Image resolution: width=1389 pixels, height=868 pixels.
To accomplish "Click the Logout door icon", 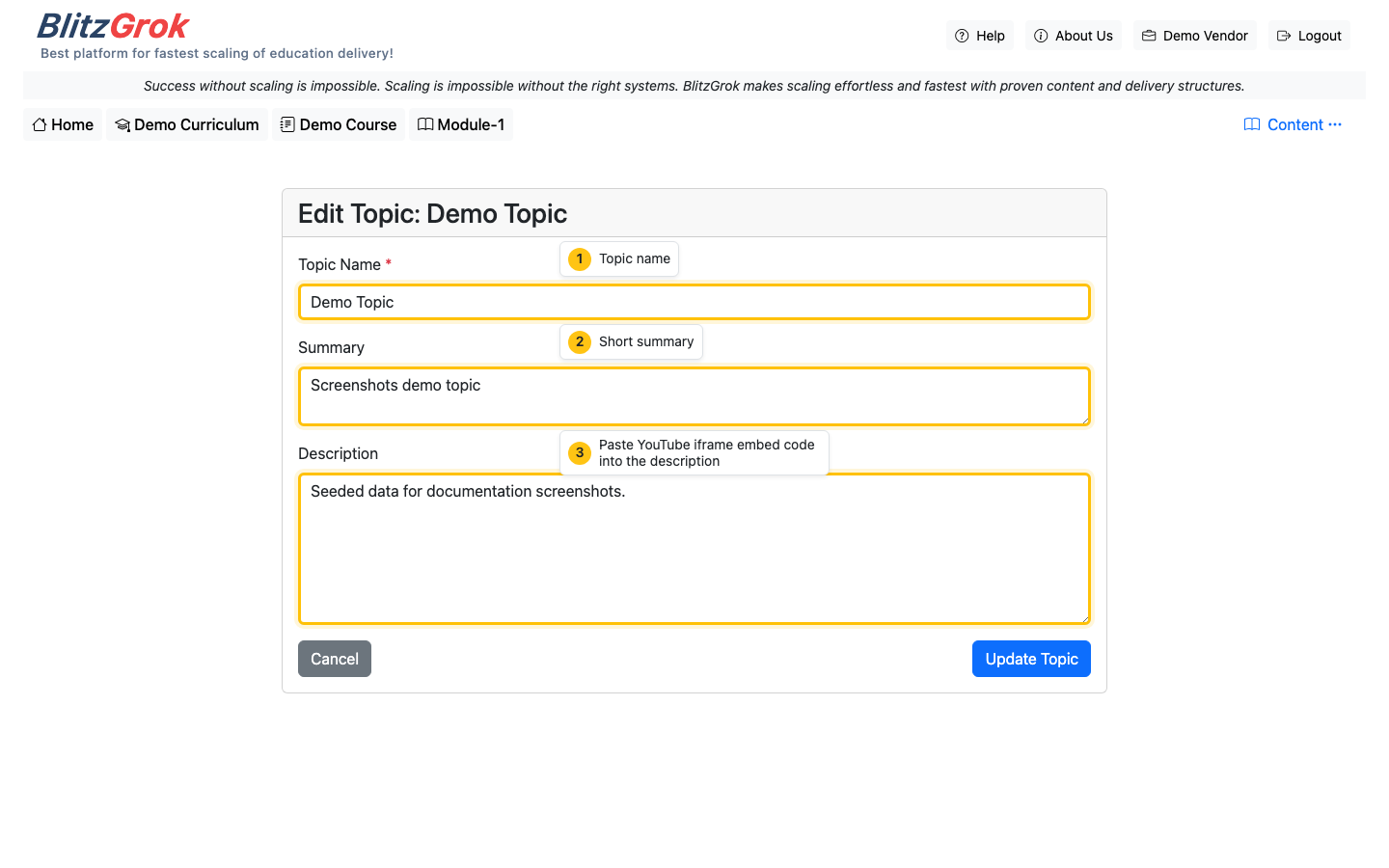I will 1283,35.
